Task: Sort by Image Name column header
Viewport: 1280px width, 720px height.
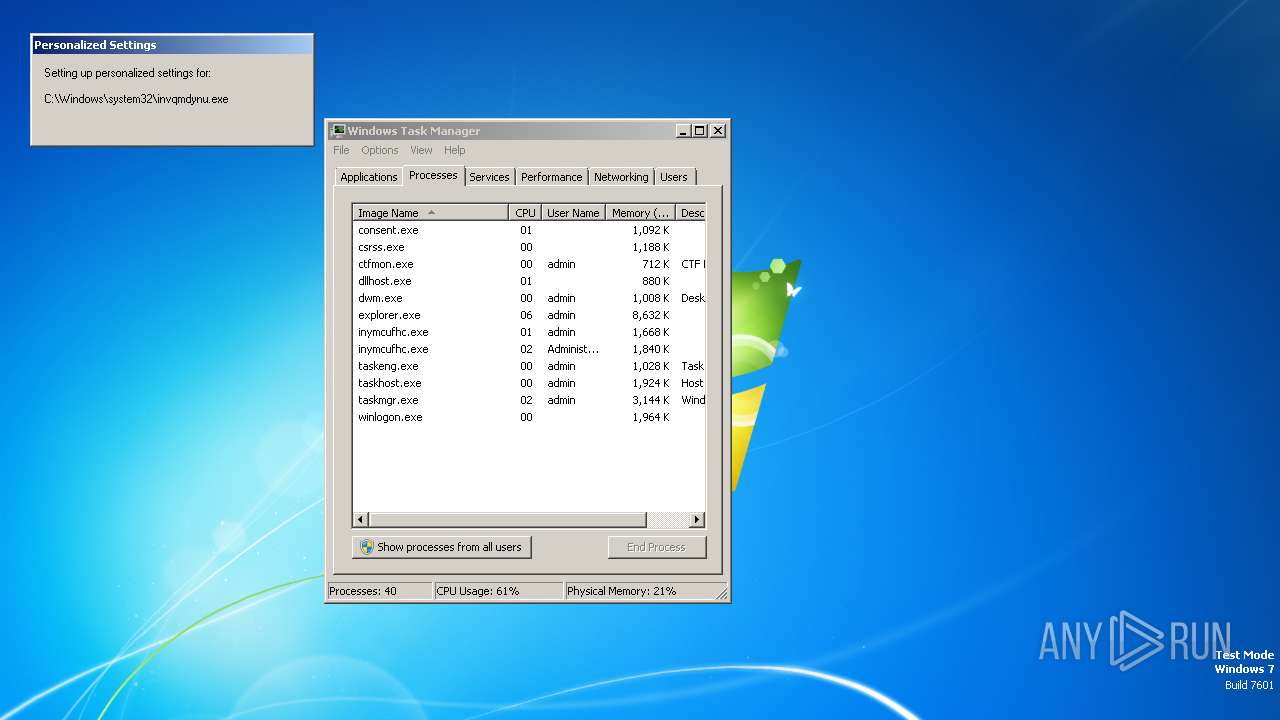Action: coord(431,213)
